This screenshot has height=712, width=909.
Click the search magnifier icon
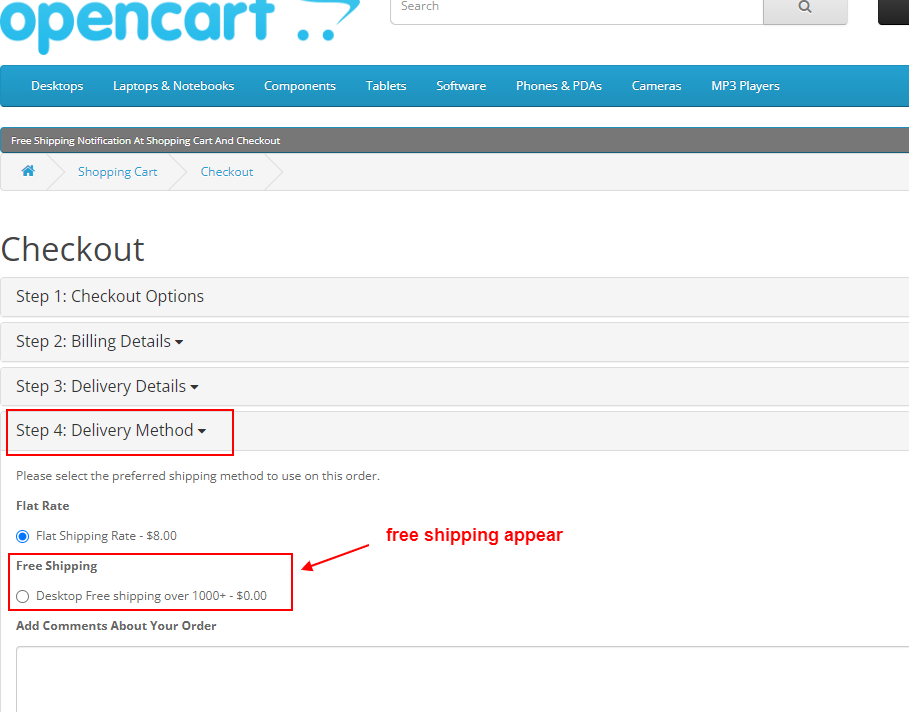coord(805,7)
